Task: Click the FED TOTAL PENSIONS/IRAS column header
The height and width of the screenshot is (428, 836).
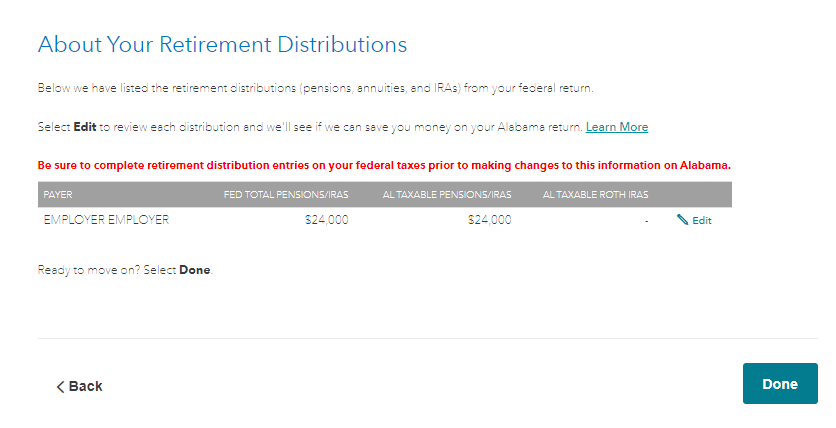Action: click(286, 194)
